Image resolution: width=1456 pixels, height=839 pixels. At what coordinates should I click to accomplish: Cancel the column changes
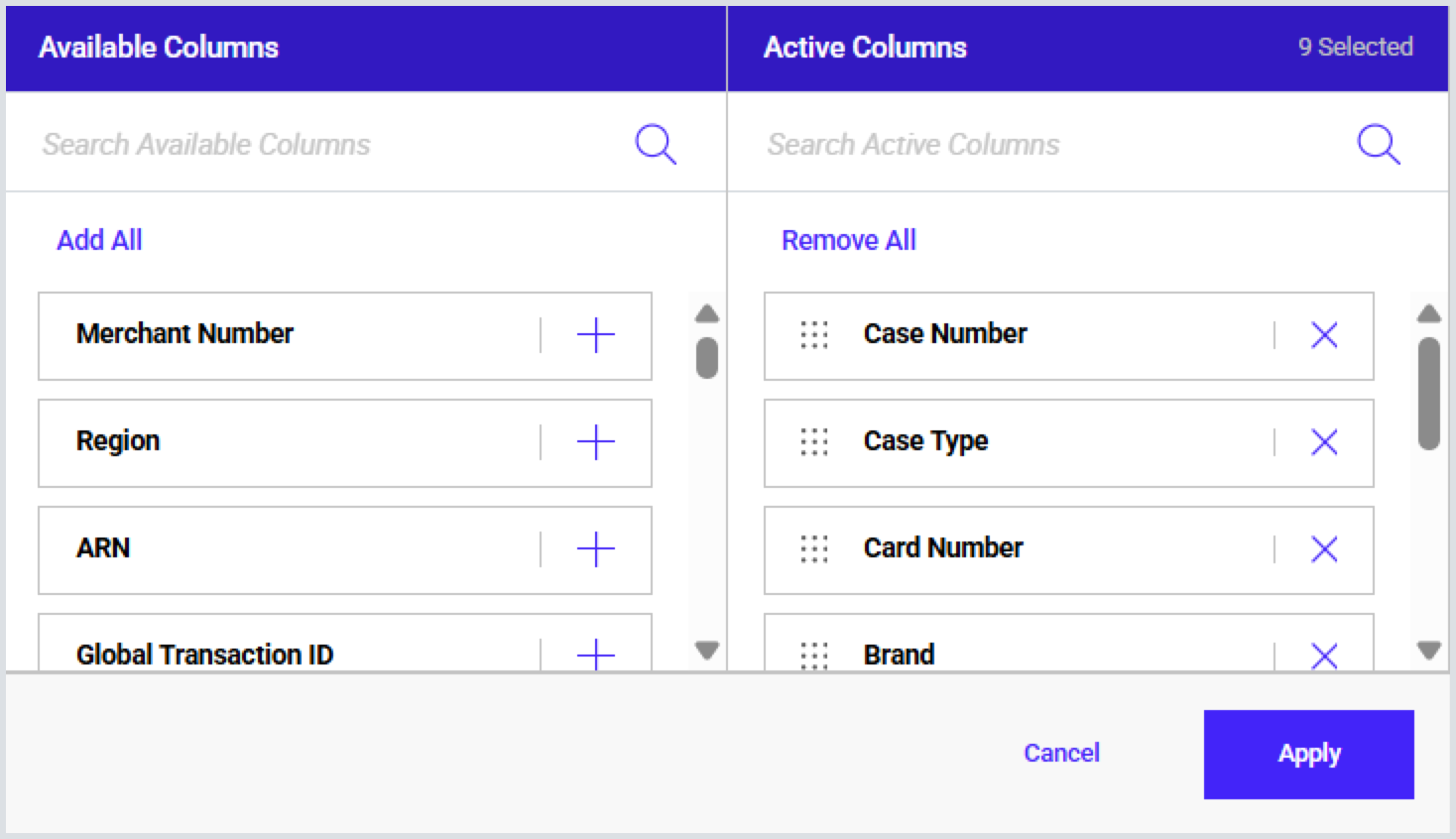point(1061,754)
